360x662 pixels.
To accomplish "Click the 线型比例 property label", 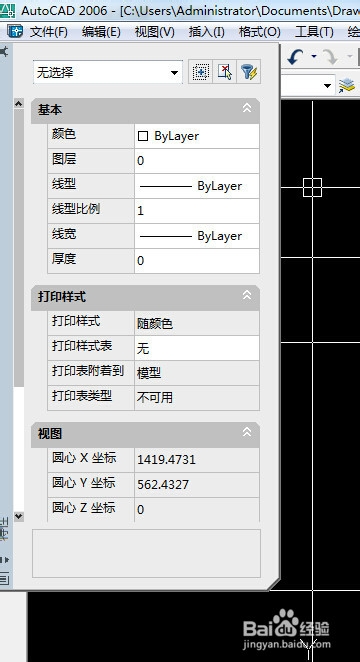I will click(x=76, y=209).
